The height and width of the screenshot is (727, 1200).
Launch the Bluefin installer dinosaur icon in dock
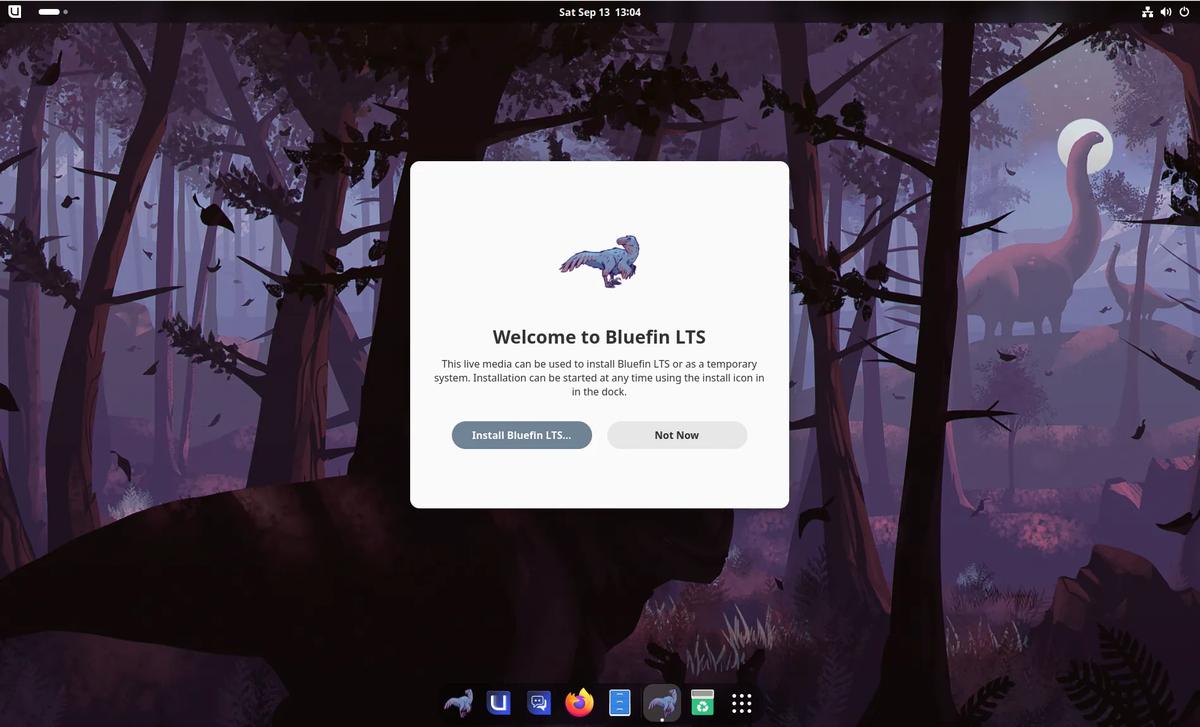coord(459,703)
